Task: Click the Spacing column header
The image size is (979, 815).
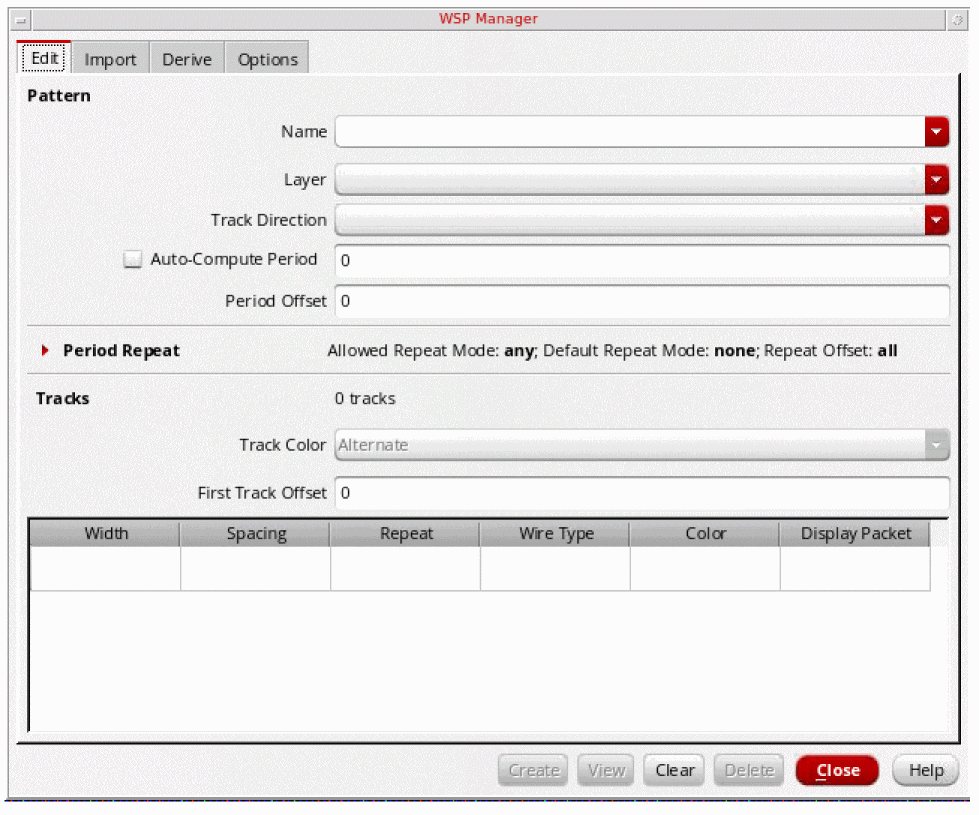Action: (255, 533)
